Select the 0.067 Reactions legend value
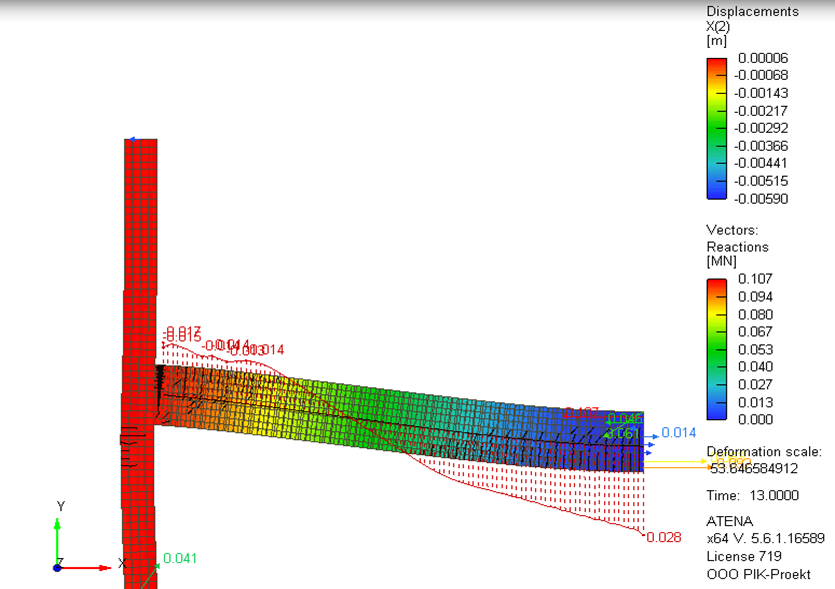 coord(755,331)
